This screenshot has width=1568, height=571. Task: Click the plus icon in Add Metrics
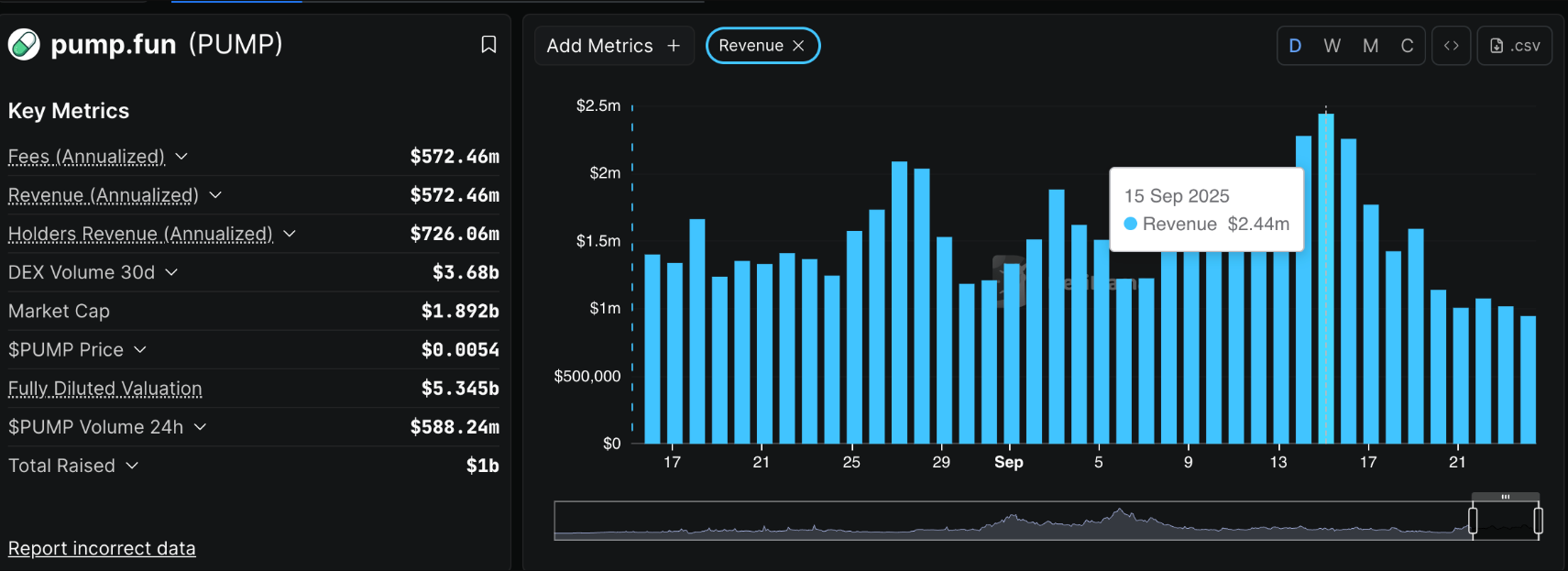pyautogui.click(x=674, y=46)
